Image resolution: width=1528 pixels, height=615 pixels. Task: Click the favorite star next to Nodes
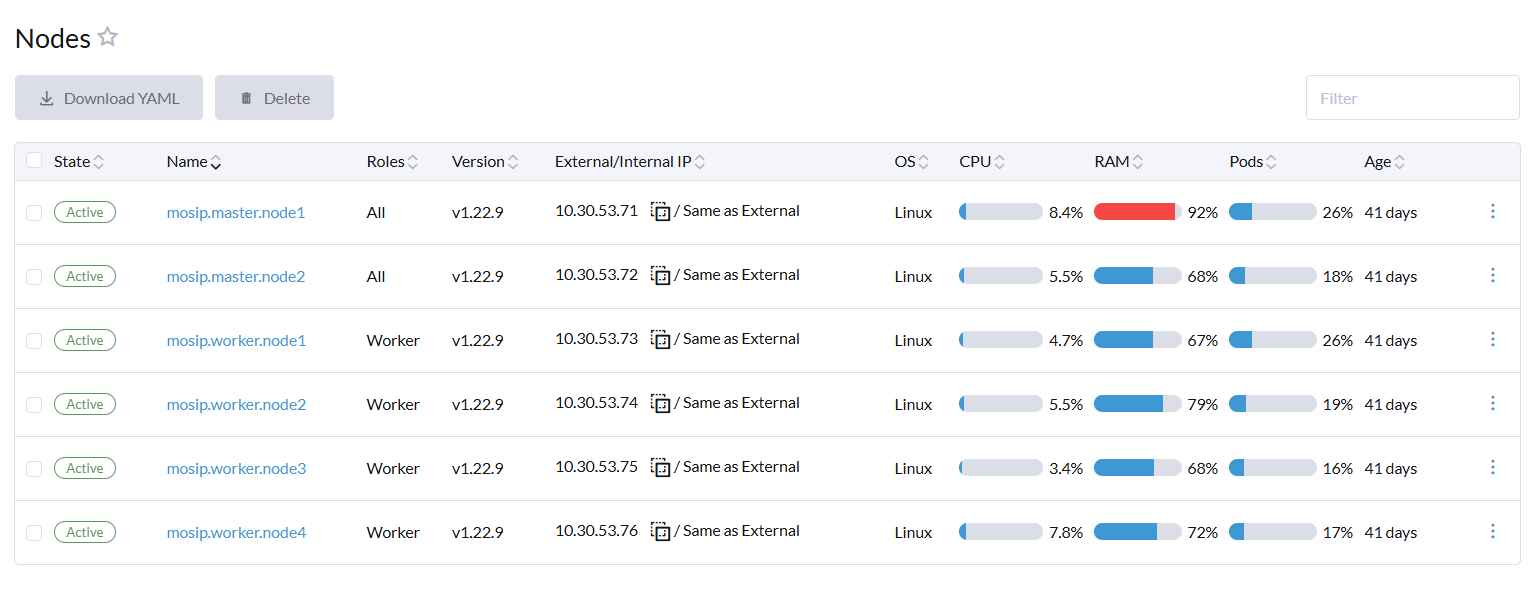108,38
